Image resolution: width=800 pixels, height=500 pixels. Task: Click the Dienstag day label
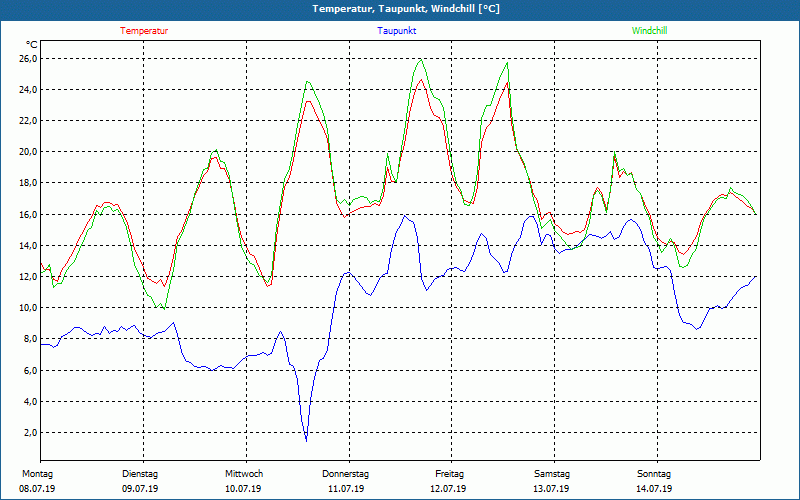click(140, 474)
